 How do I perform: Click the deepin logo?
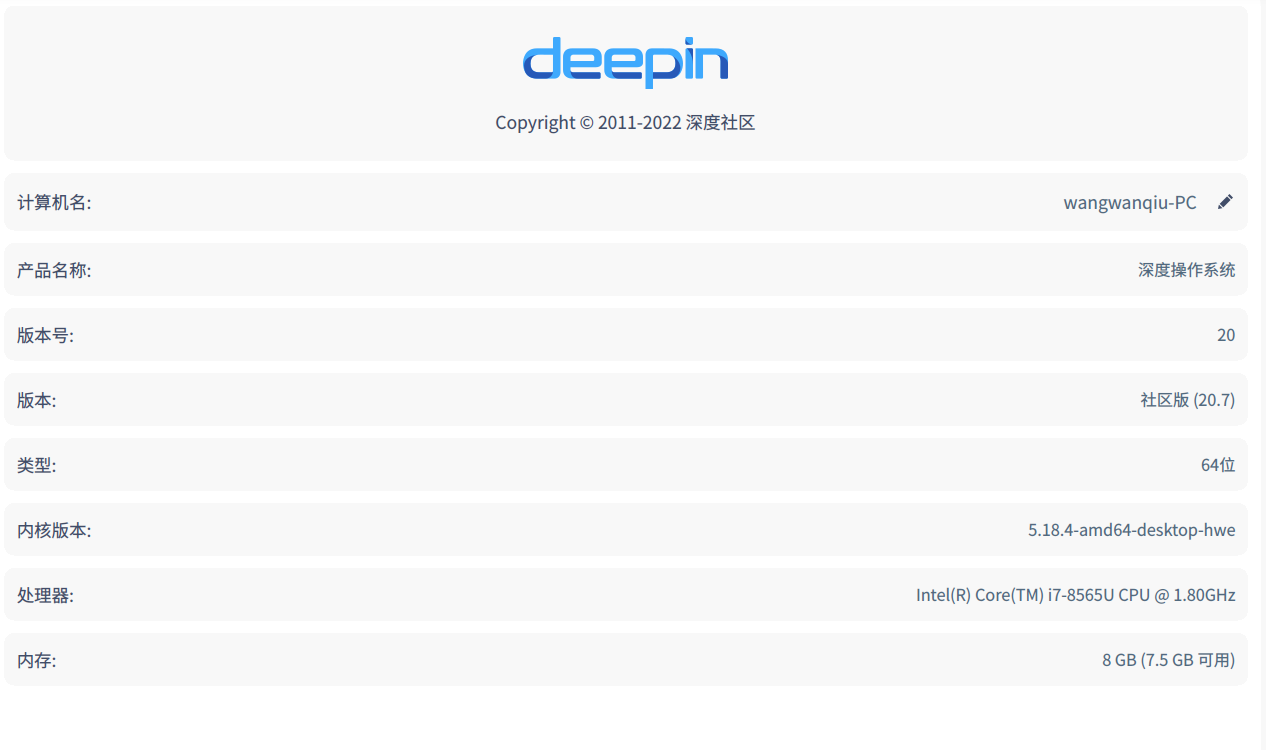tap(625, 62)
